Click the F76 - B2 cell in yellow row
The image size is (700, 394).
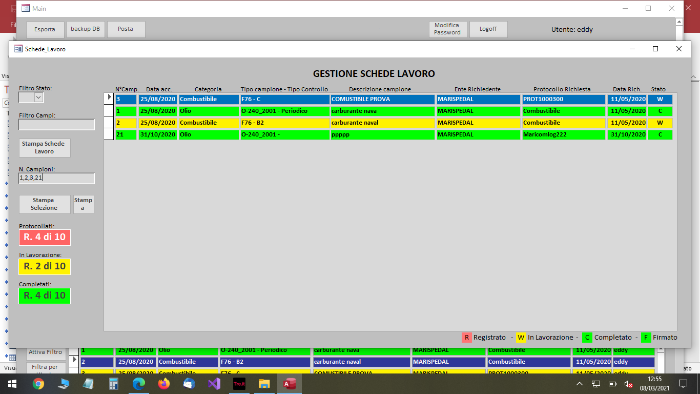284,123
